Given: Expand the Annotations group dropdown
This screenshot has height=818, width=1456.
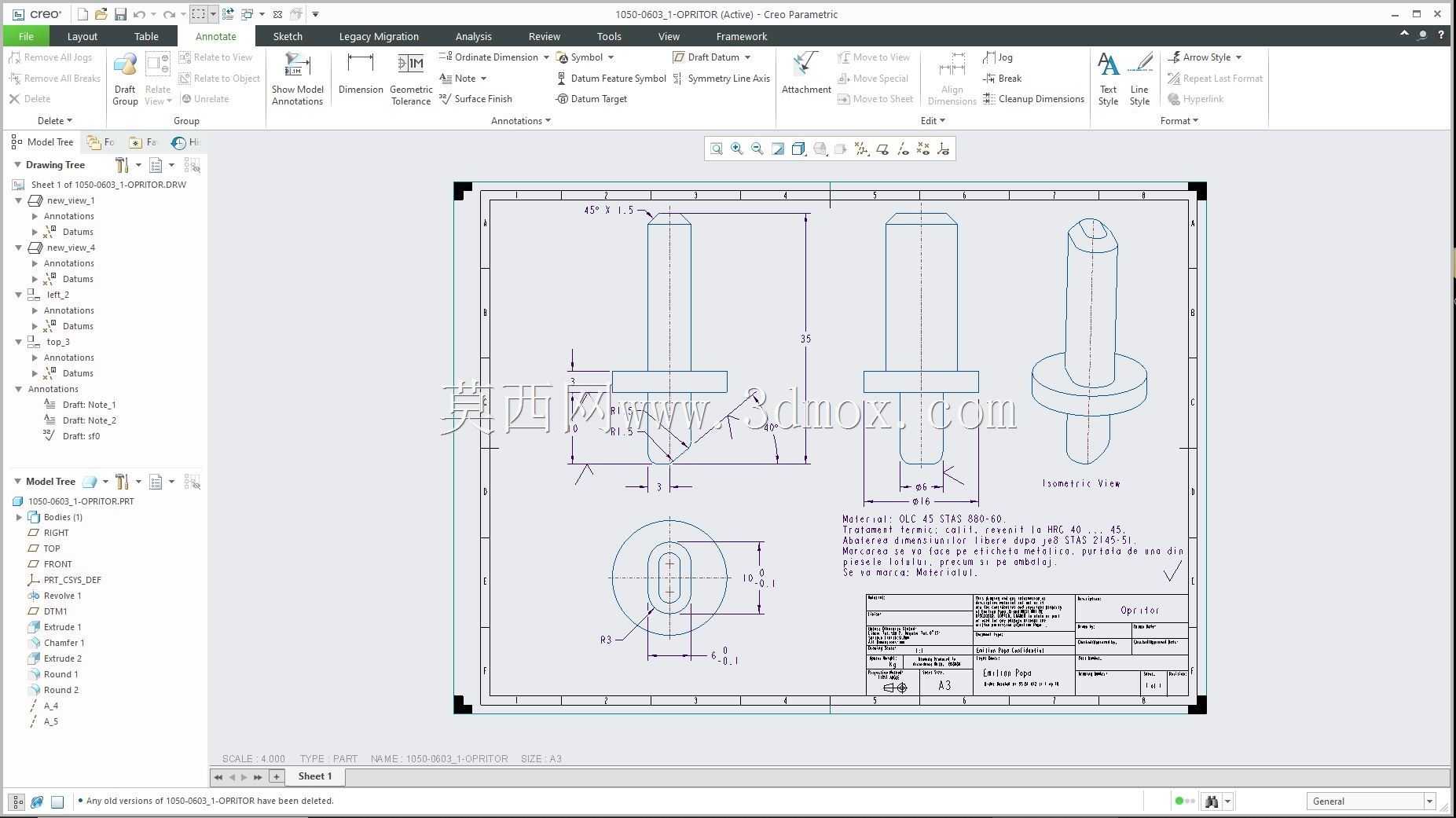Looking at the screenshot, I should [x=520, y=121].
